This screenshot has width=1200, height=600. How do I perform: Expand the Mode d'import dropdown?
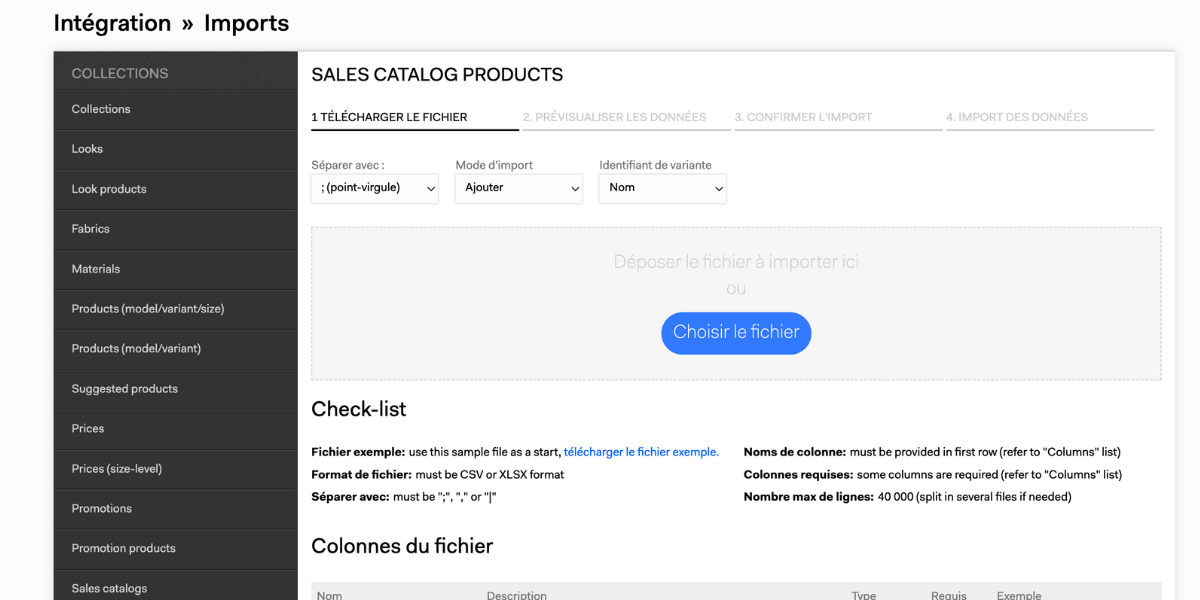(x=519, y=188)
